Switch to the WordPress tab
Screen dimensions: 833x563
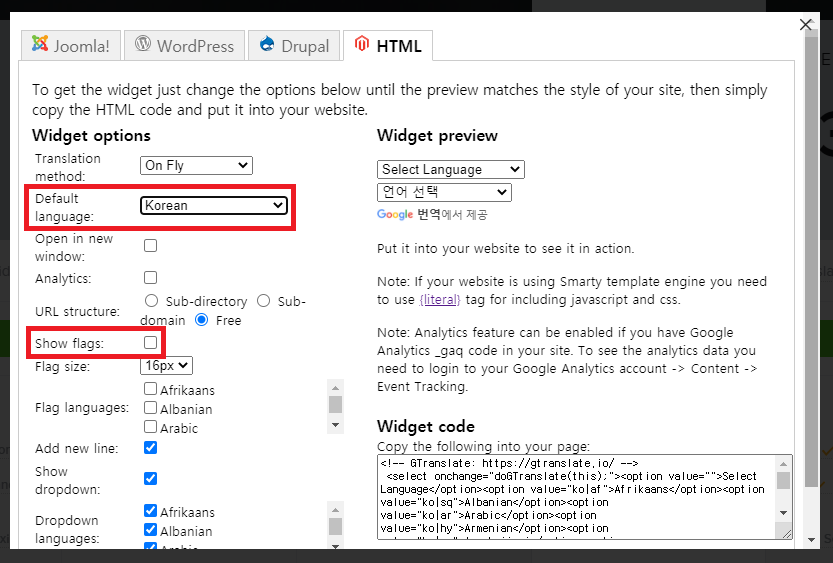pos(184,46)
